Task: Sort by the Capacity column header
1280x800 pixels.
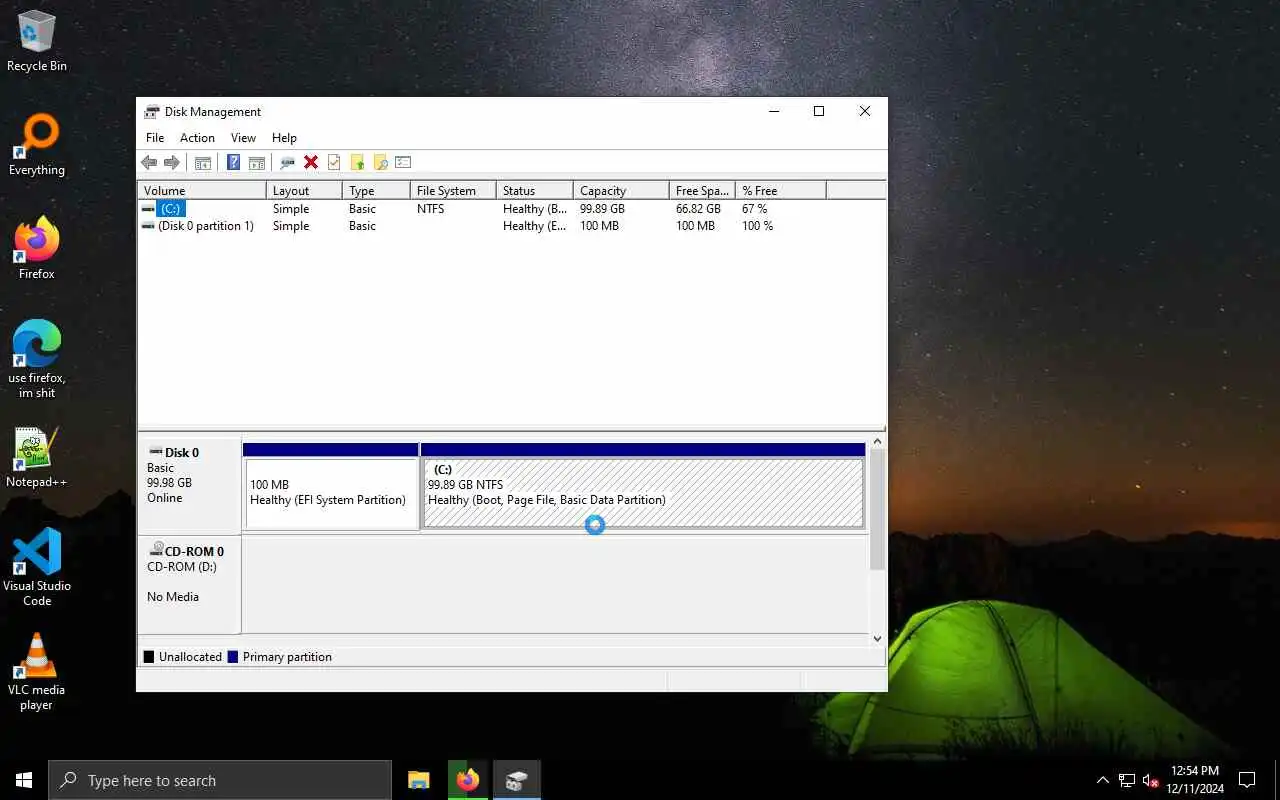Action: point(621,190)
